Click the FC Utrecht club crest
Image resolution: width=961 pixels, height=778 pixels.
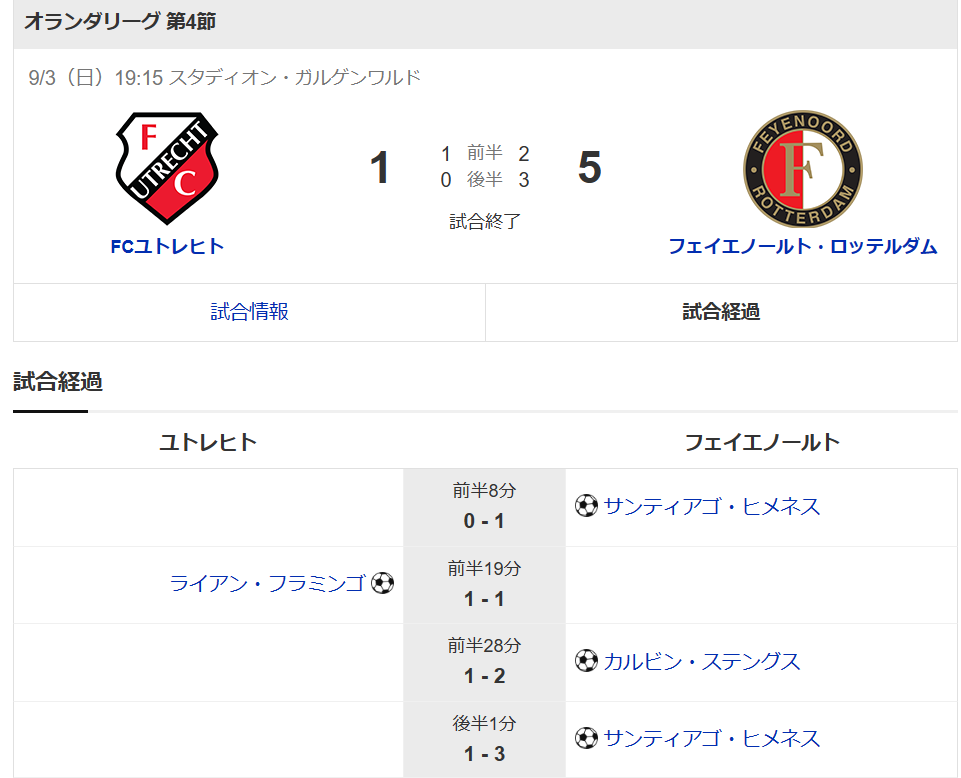point(167,168)
